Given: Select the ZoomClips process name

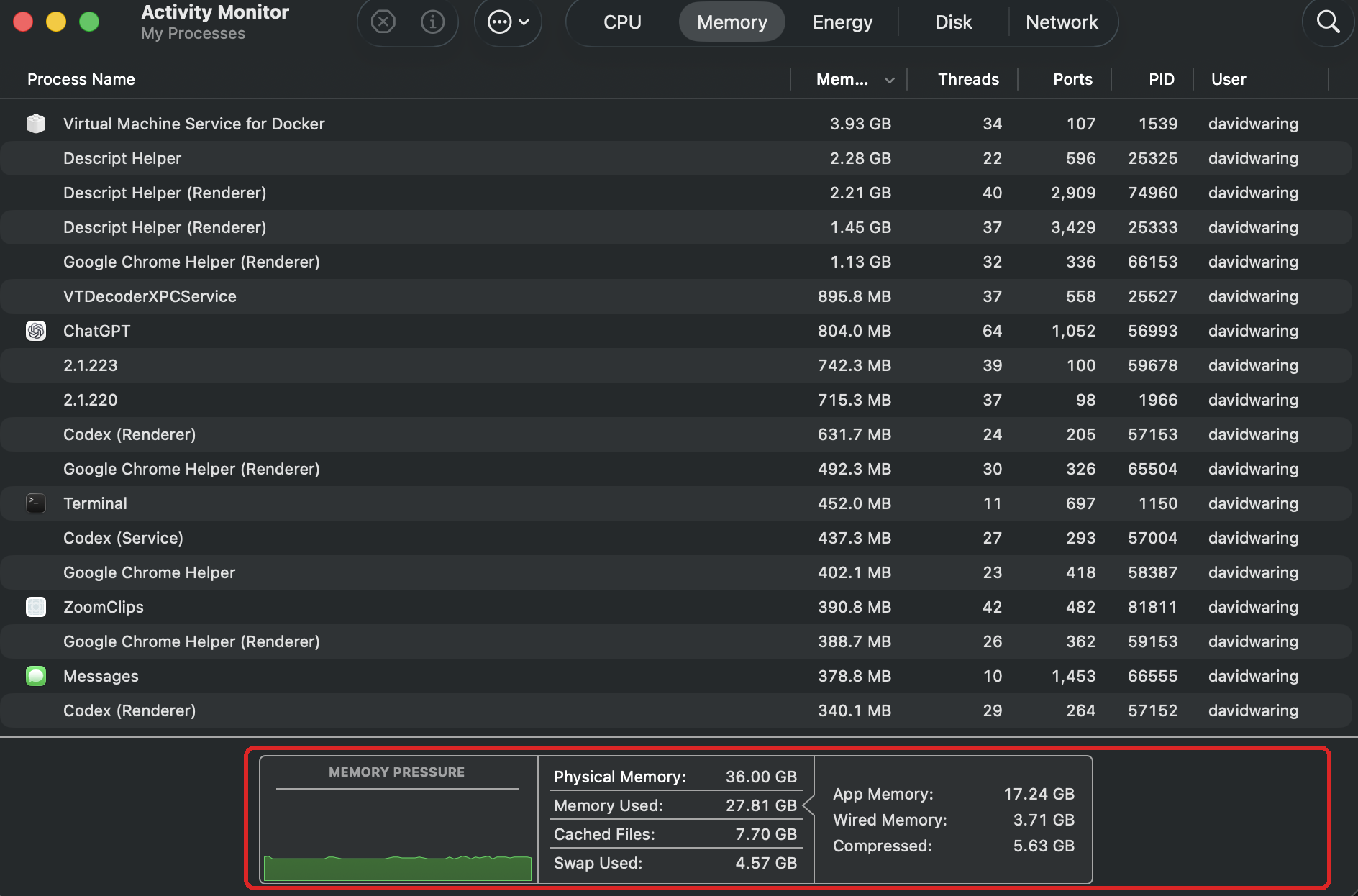Looking at the screenshot, I should (x=104, y=607).
